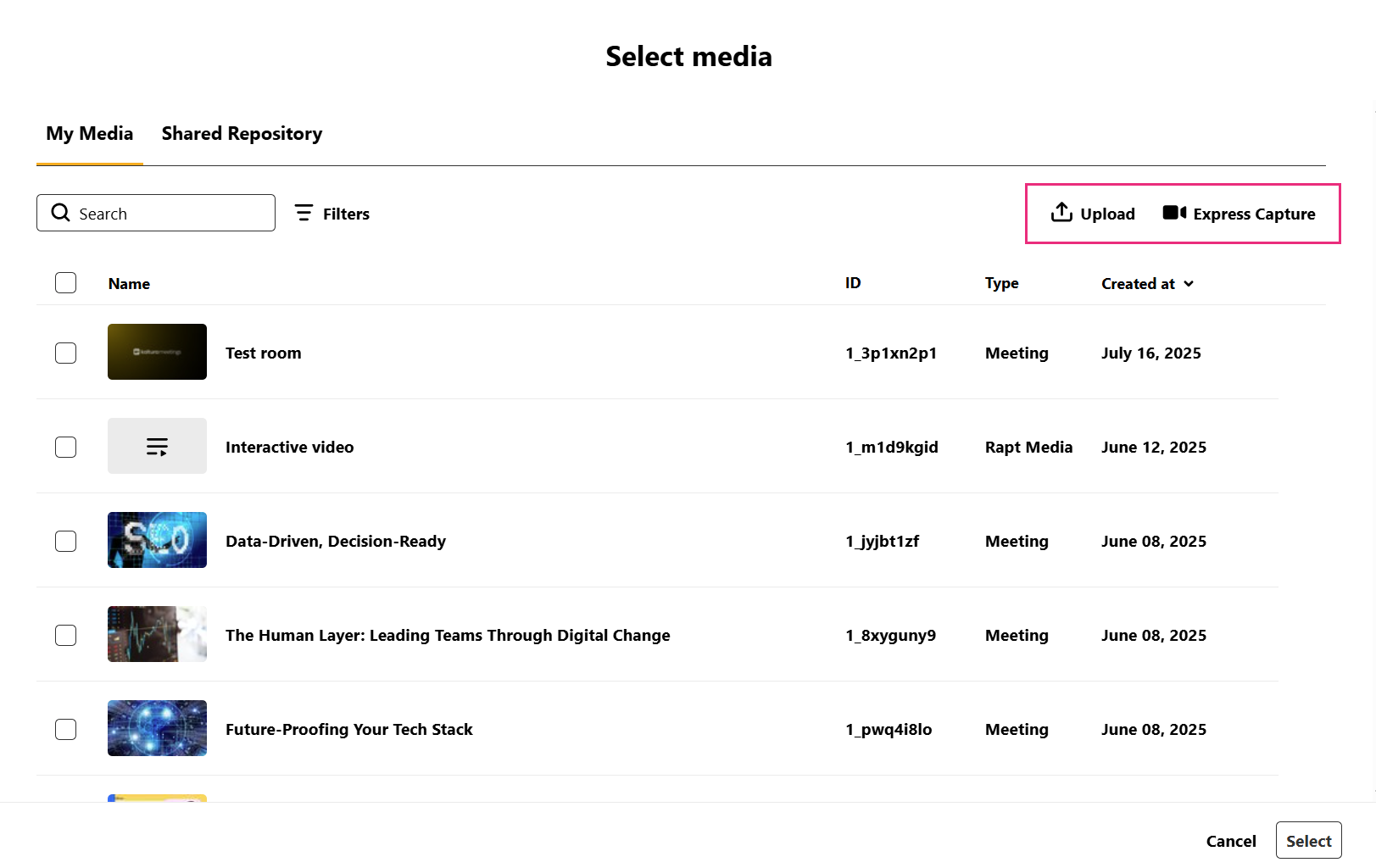Open the Filters icon

click(304, 213)
